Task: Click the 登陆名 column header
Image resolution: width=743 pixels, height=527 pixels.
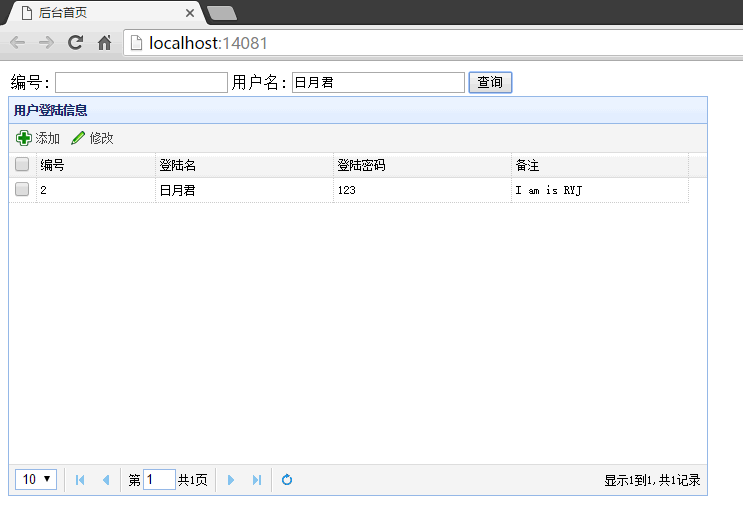Action: tap(245, 165)
